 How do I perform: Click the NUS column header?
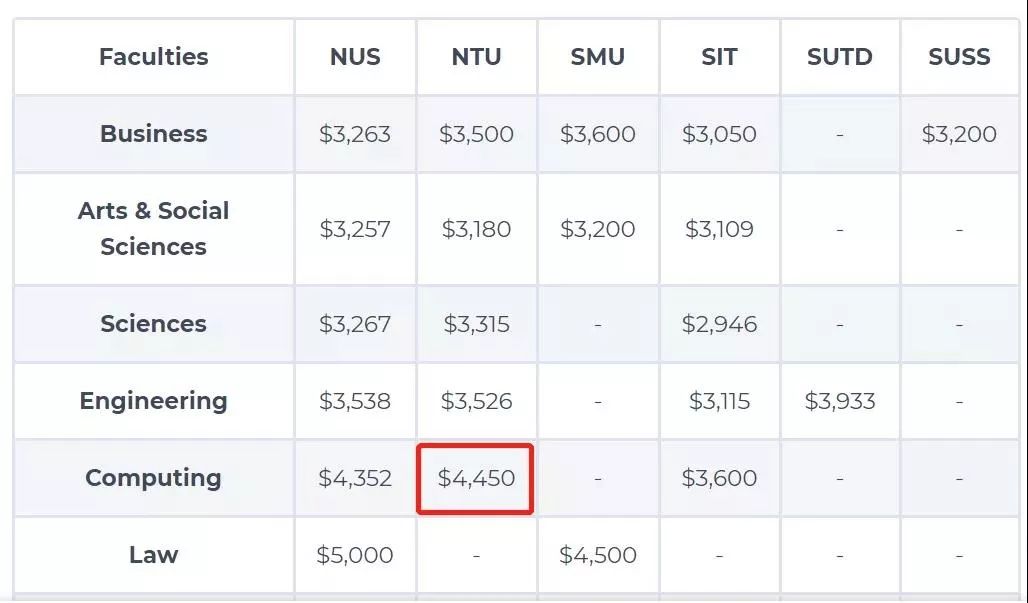[x=355, y=57]
